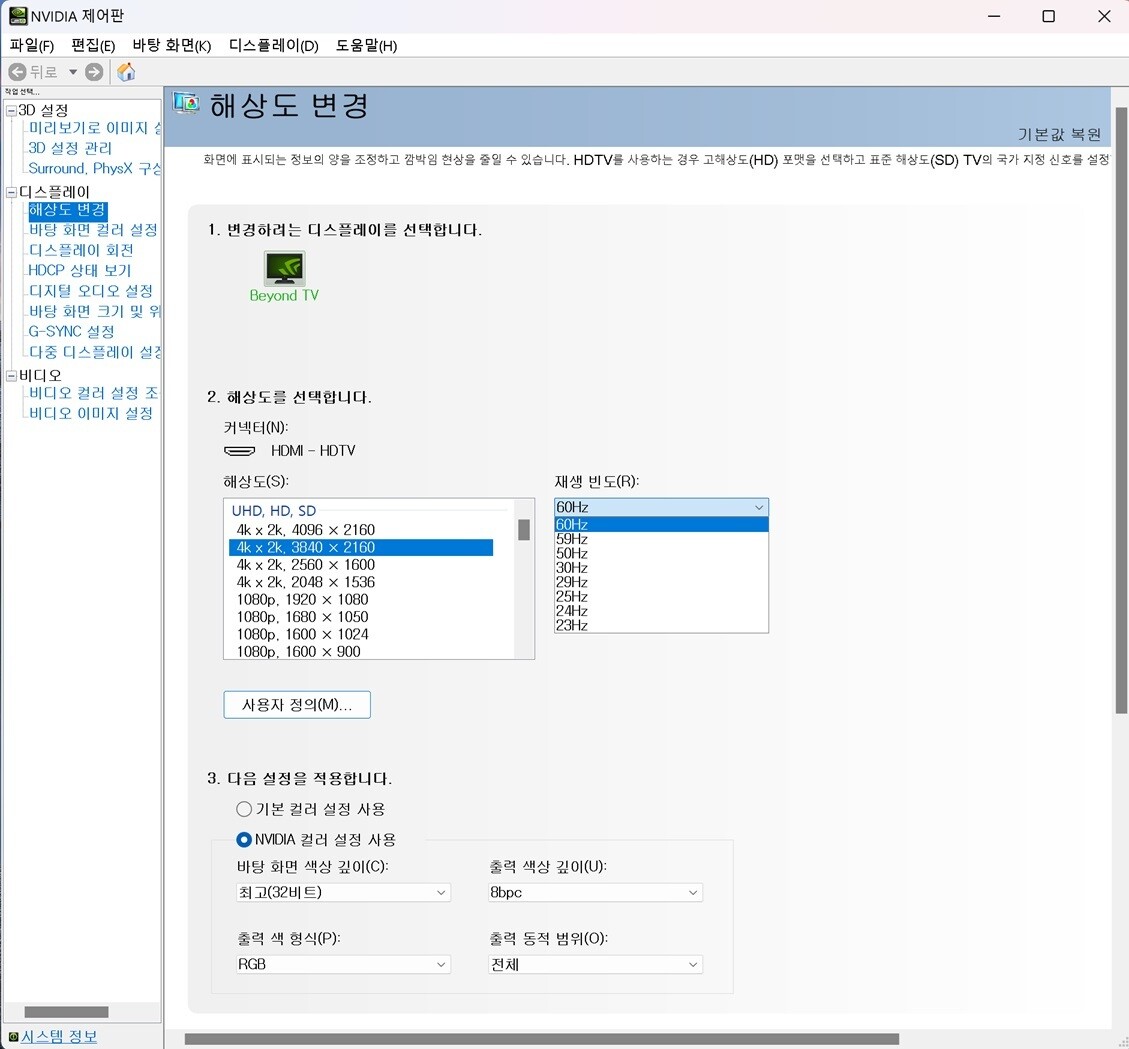Choose 60Hz in the refresh rate list
The width and height of the screenshot is (1129, 1049).
coord(661,524)
